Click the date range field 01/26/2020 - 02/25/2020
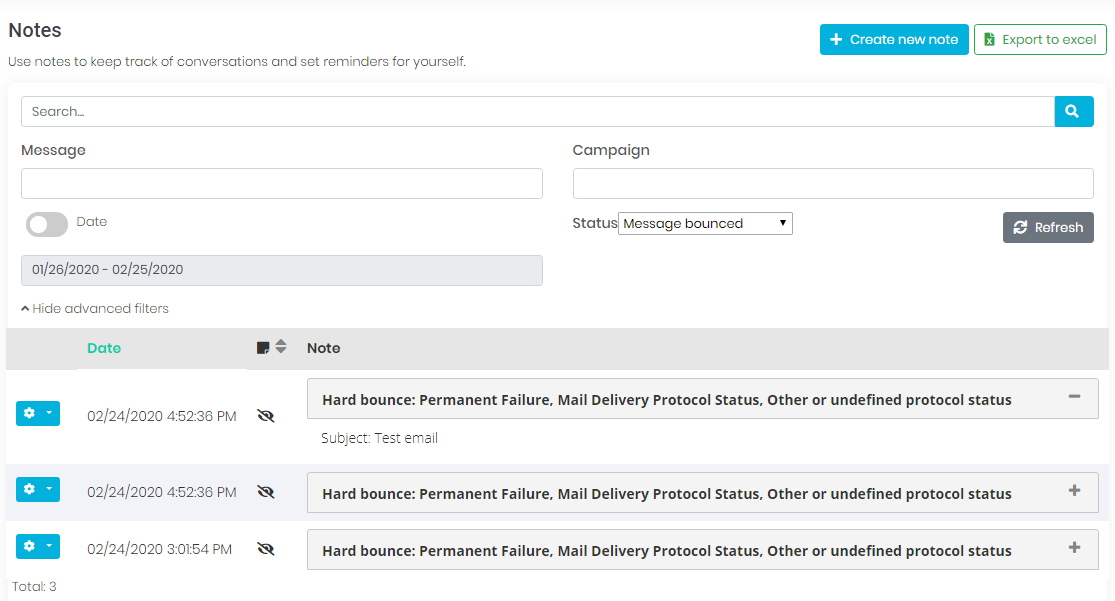Viewport: 1115px width, 601px height. click(x=281, y=270)
